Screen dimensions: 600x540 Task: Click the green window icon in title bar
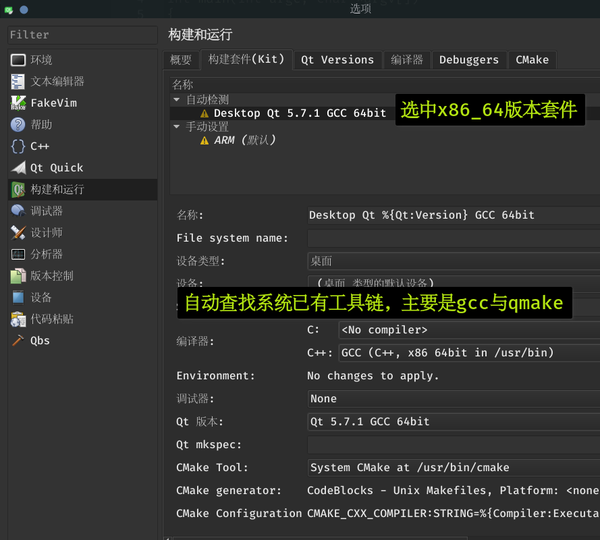click(8, 10)
